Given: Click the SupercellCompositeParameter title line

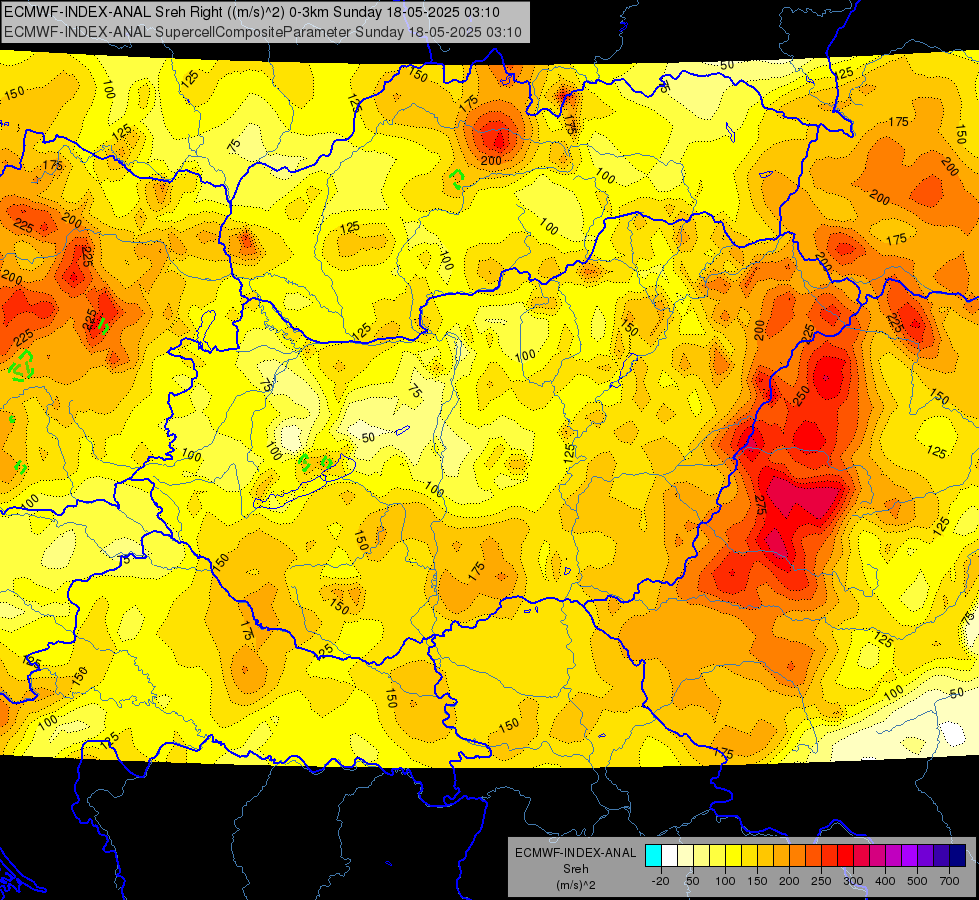Looking at the screenshot, I should (263, 32).
